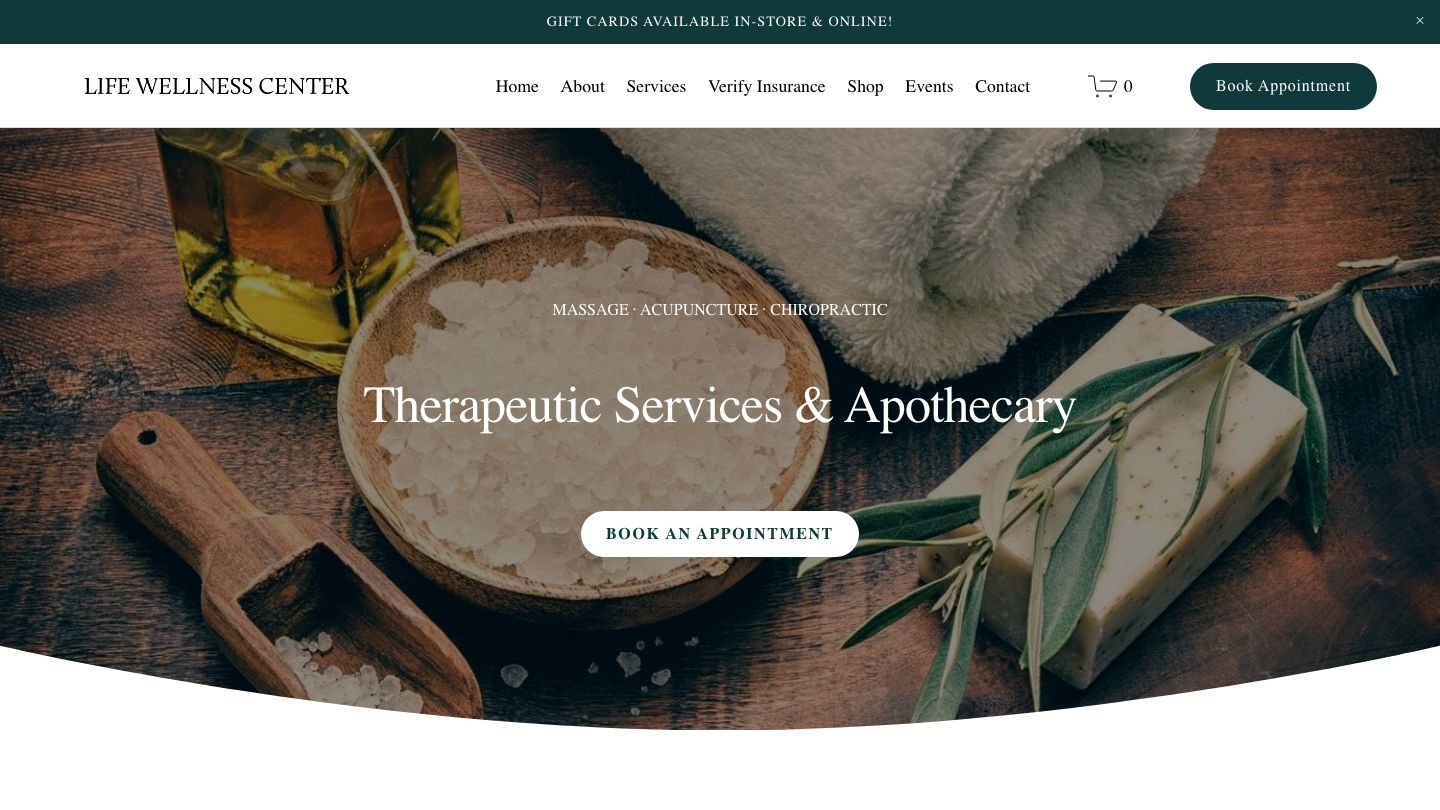
Task: Click the gift cards announcement text
Action: pos(719,22)
